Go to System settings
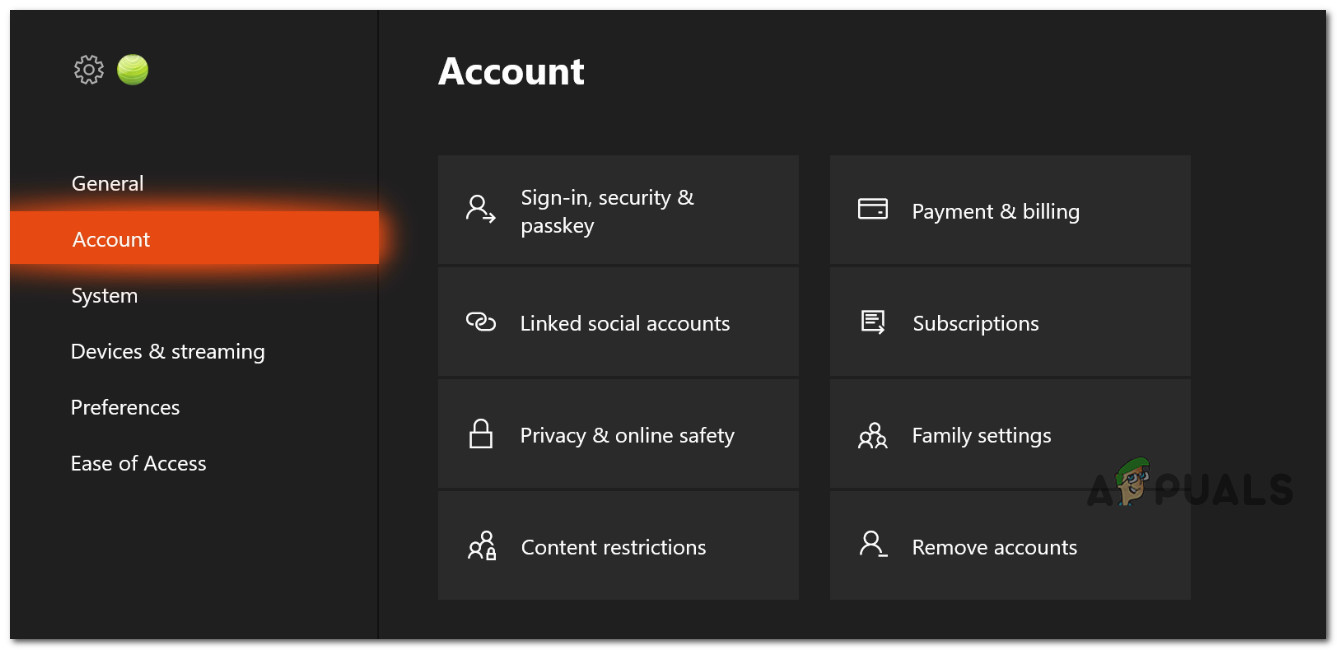1337x650 pixels. click(105, 296)
